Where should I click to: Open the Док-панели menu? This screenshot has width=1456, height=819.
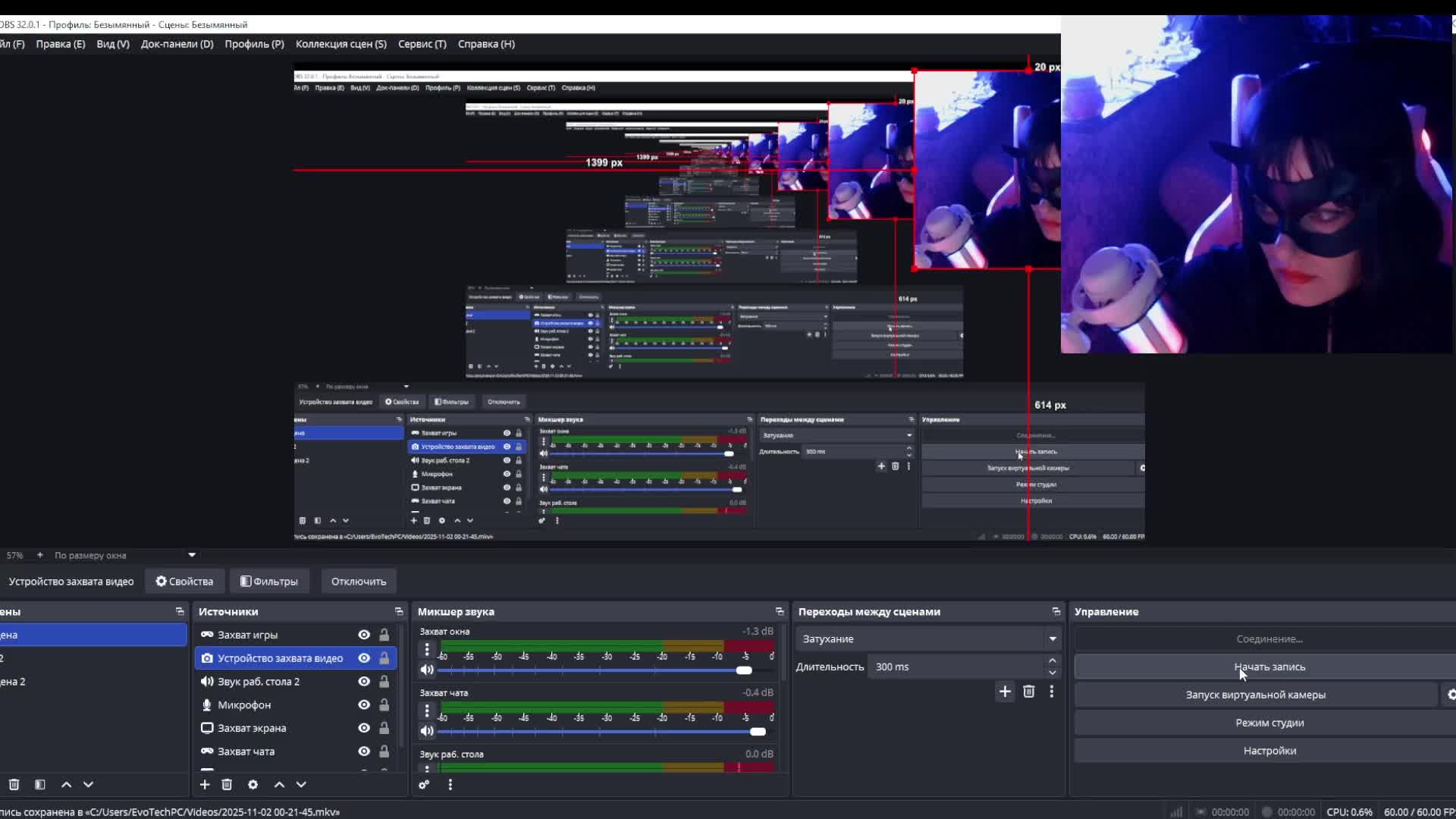click(x=177, y=44)
